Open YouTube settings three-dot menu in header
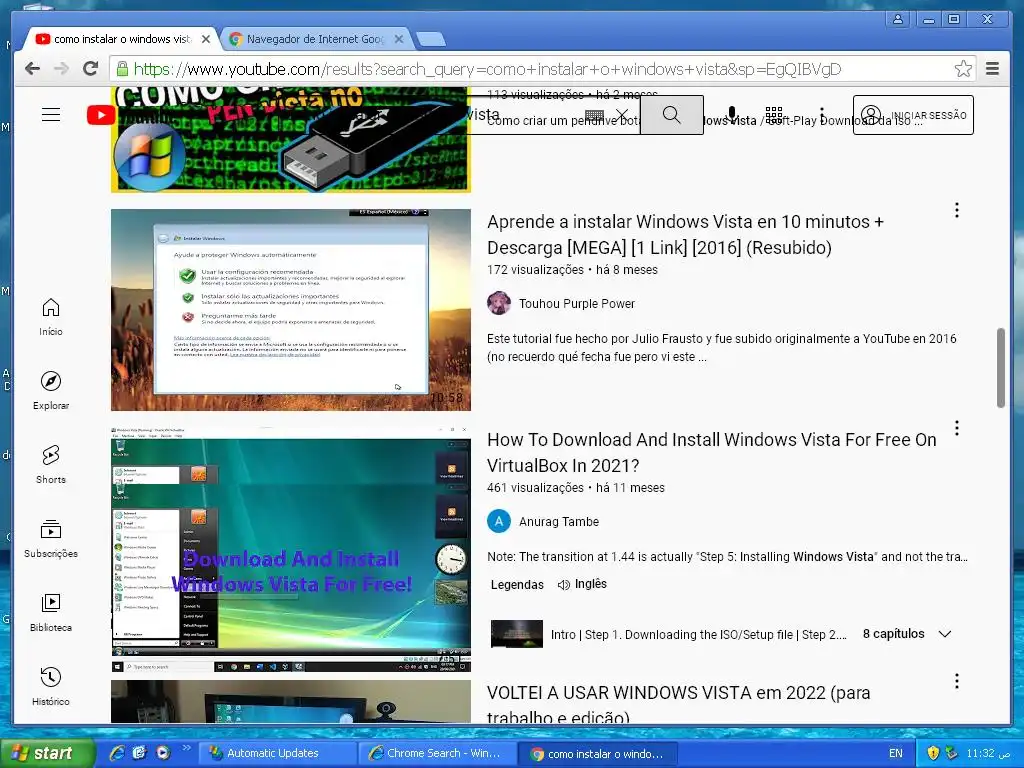Viewport: 1024px width, 768px height. [x=822, y=115]
